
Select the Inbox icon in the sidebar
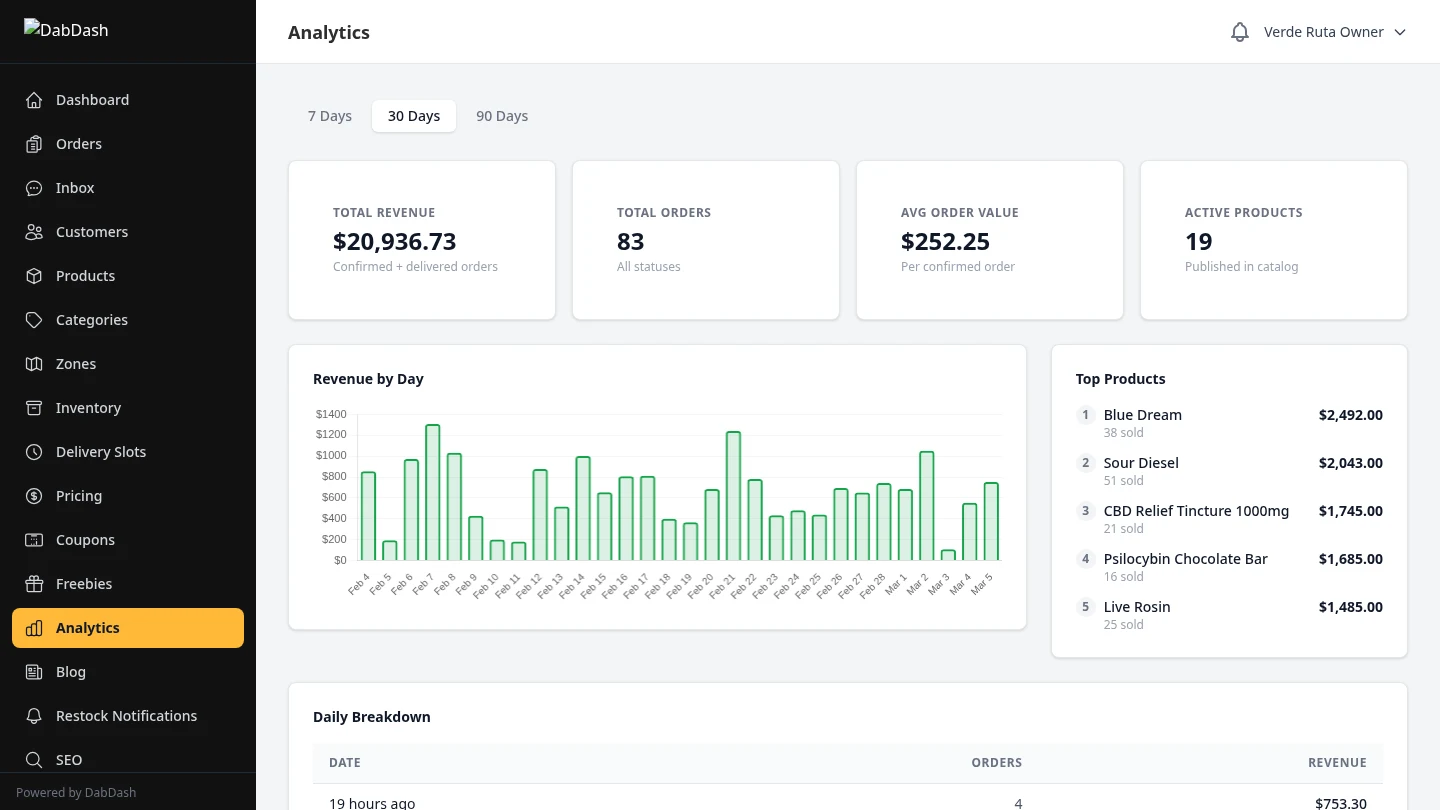33,187
